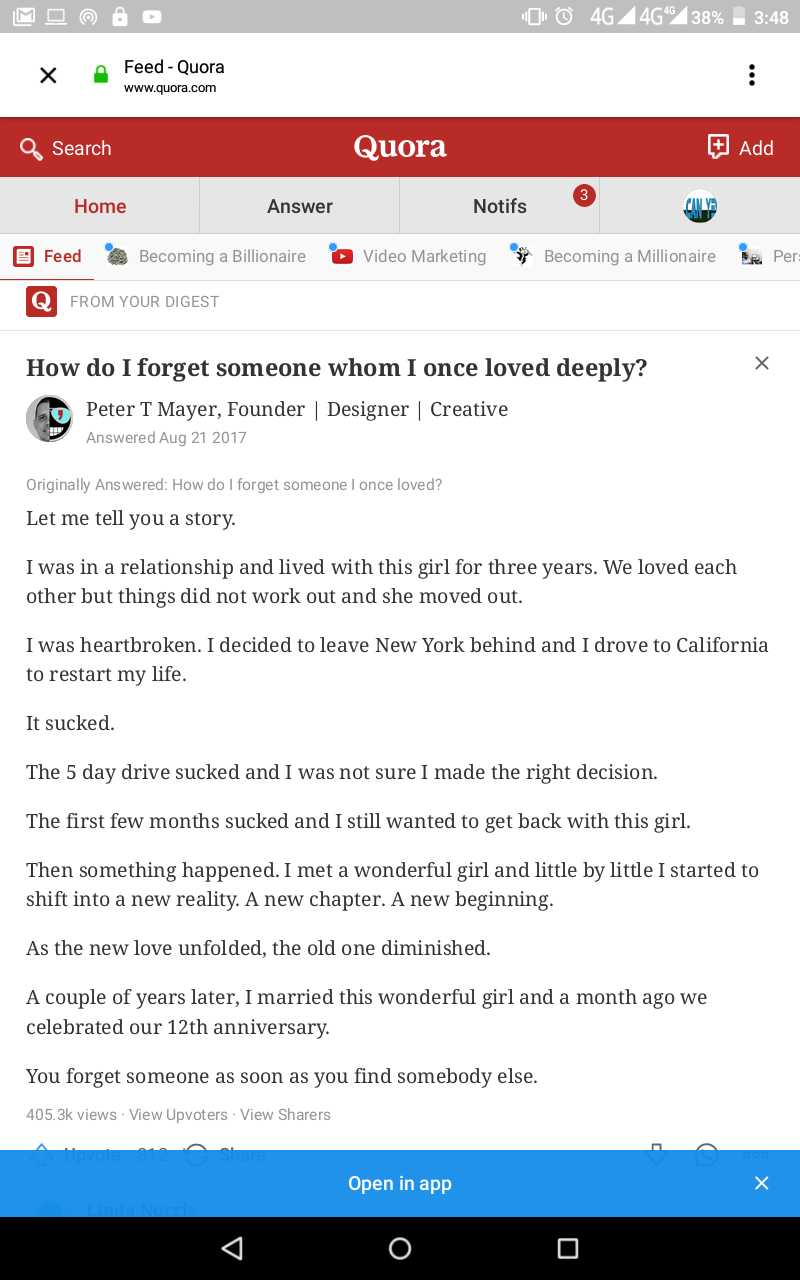Viewport: 800px width, 1280px height.
Task: Switch to the Answer tab
Action: tap(300, 206)
